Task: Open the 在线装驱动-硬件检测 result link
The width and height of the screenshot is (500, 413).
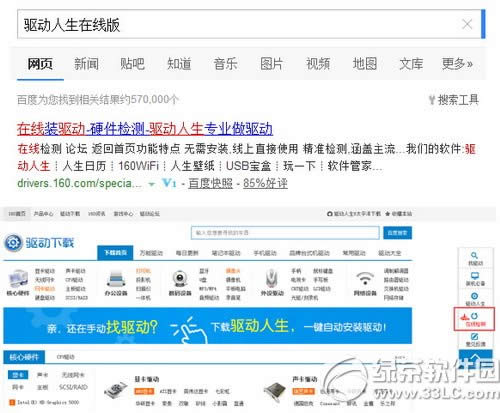Action: tap(145, 129)
